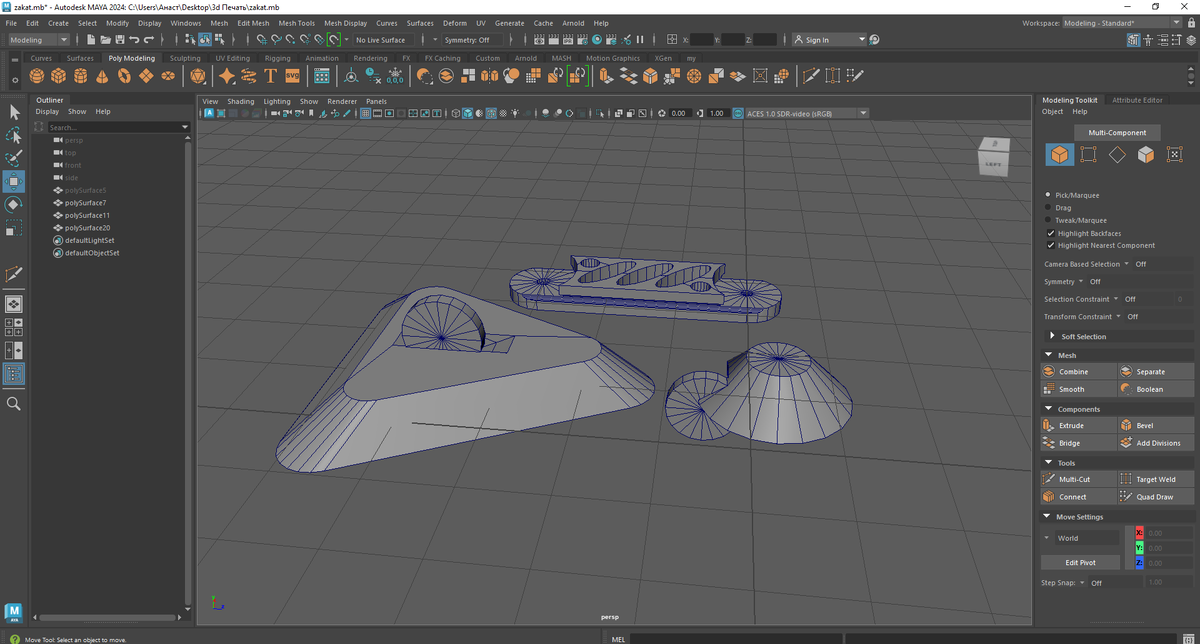The image size is (1200, 644).
Task: Switch to the Sculpting shelf tab
Action: point(185,58)
